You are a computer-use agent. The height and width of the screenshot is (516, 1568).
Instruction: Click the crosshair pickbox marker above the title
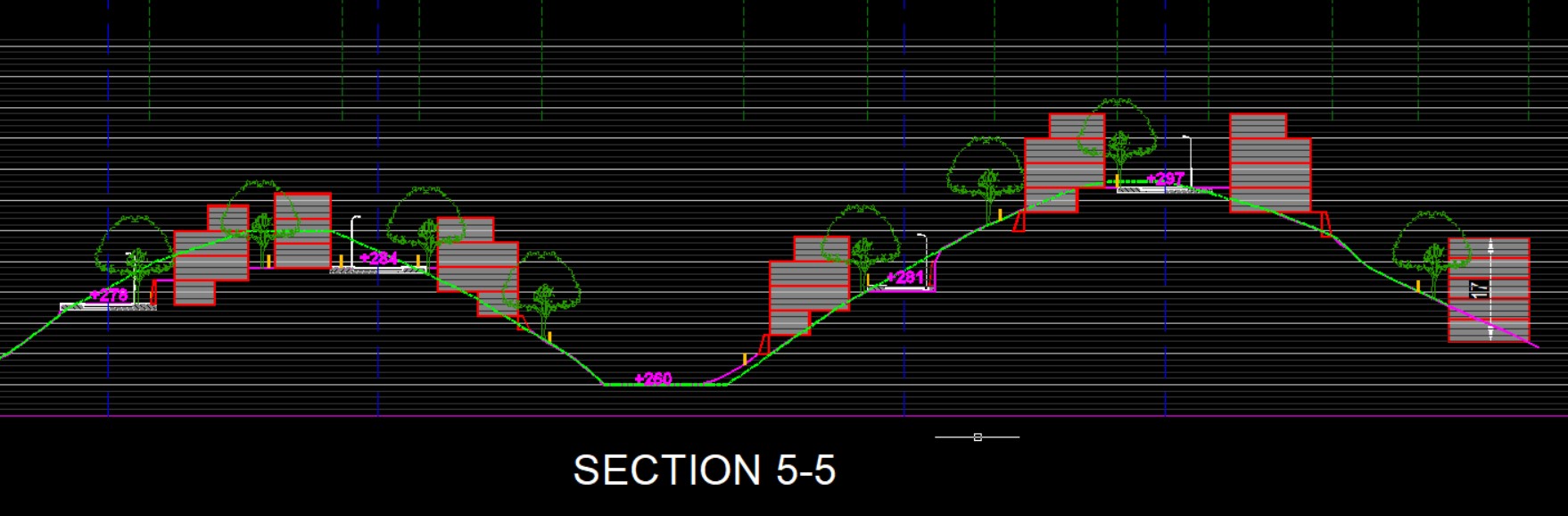(x=978, y=437)
